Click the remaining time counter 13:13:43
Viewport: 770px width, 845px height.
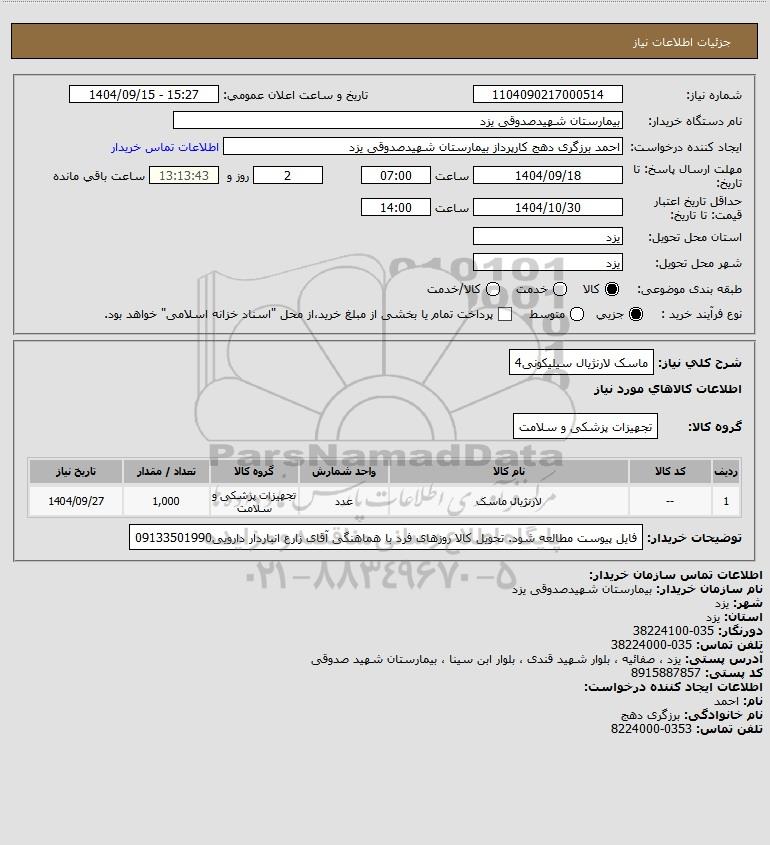coord(184,176)
